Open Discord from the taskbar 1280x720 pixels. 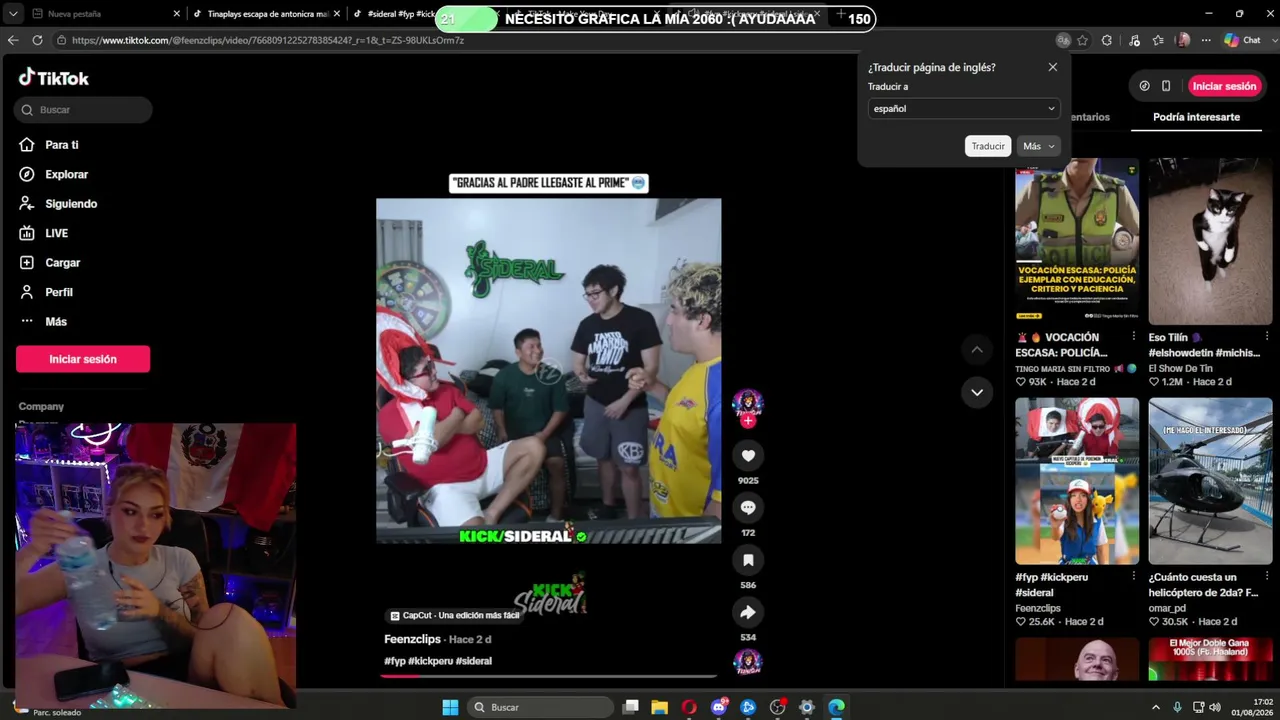coord(718,707)
